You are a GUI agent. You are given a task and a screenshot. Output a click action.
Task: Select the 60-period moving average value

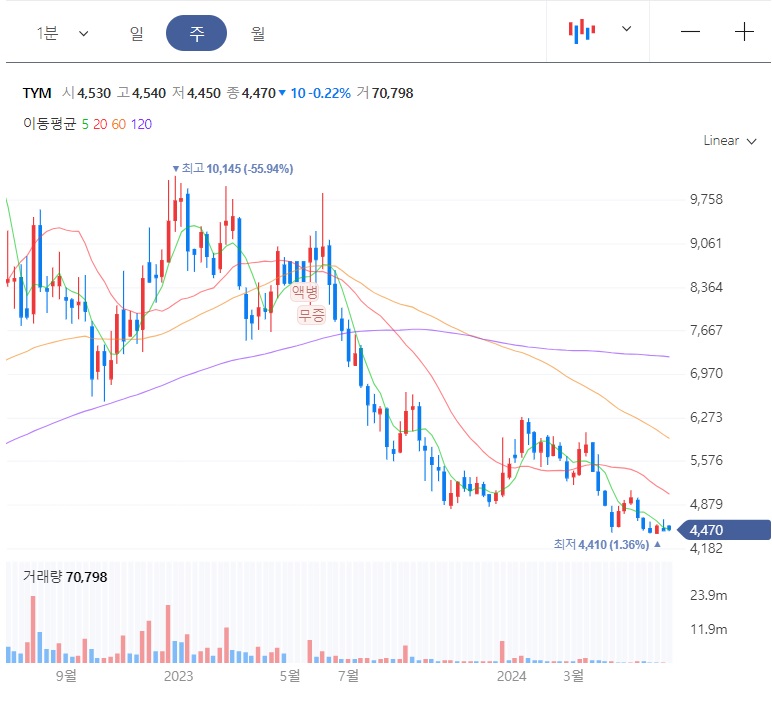pos(119,124)
